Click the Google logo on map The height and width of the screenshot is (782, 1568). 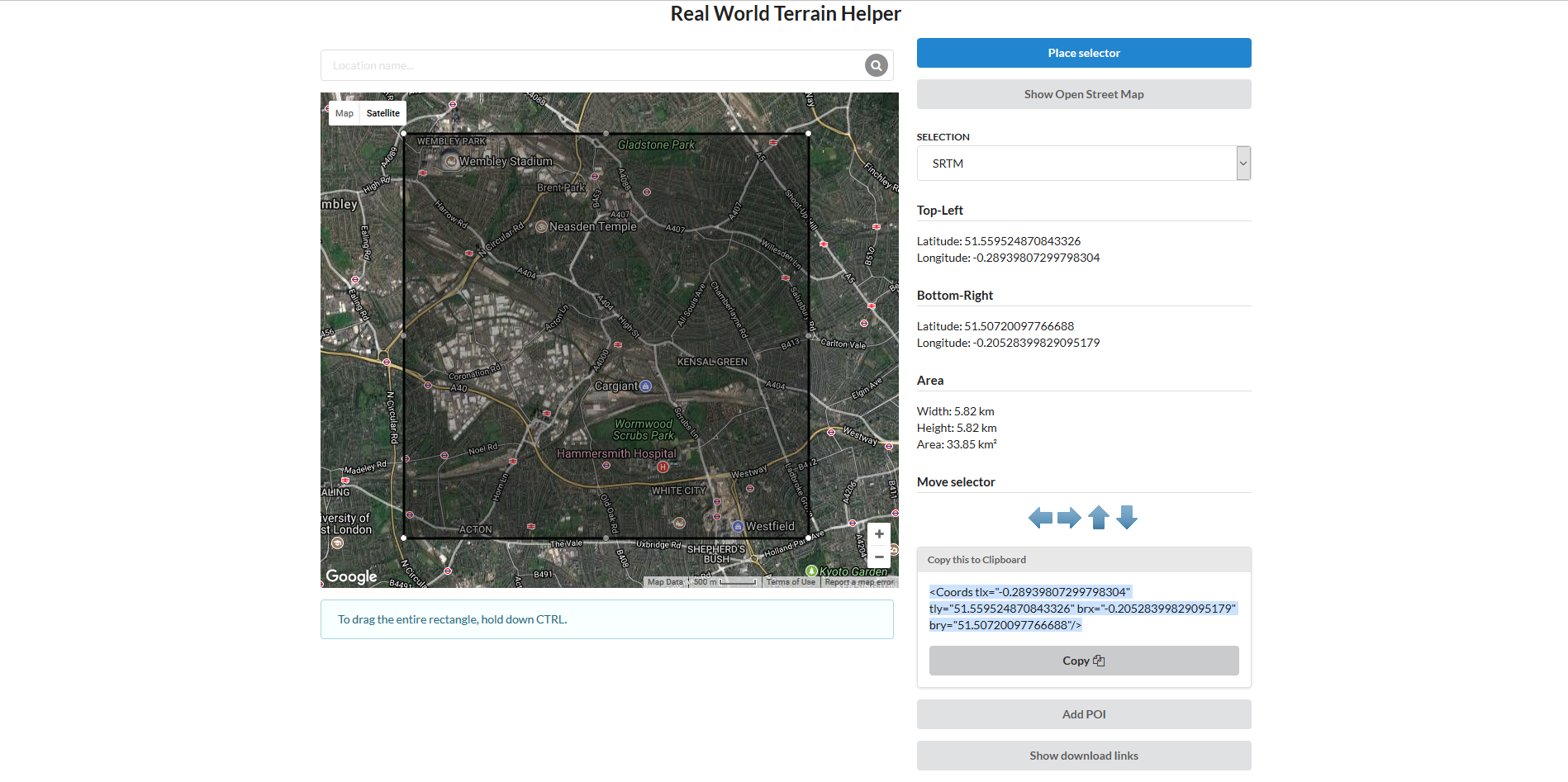pyautogui.click(x=351, y=576)
